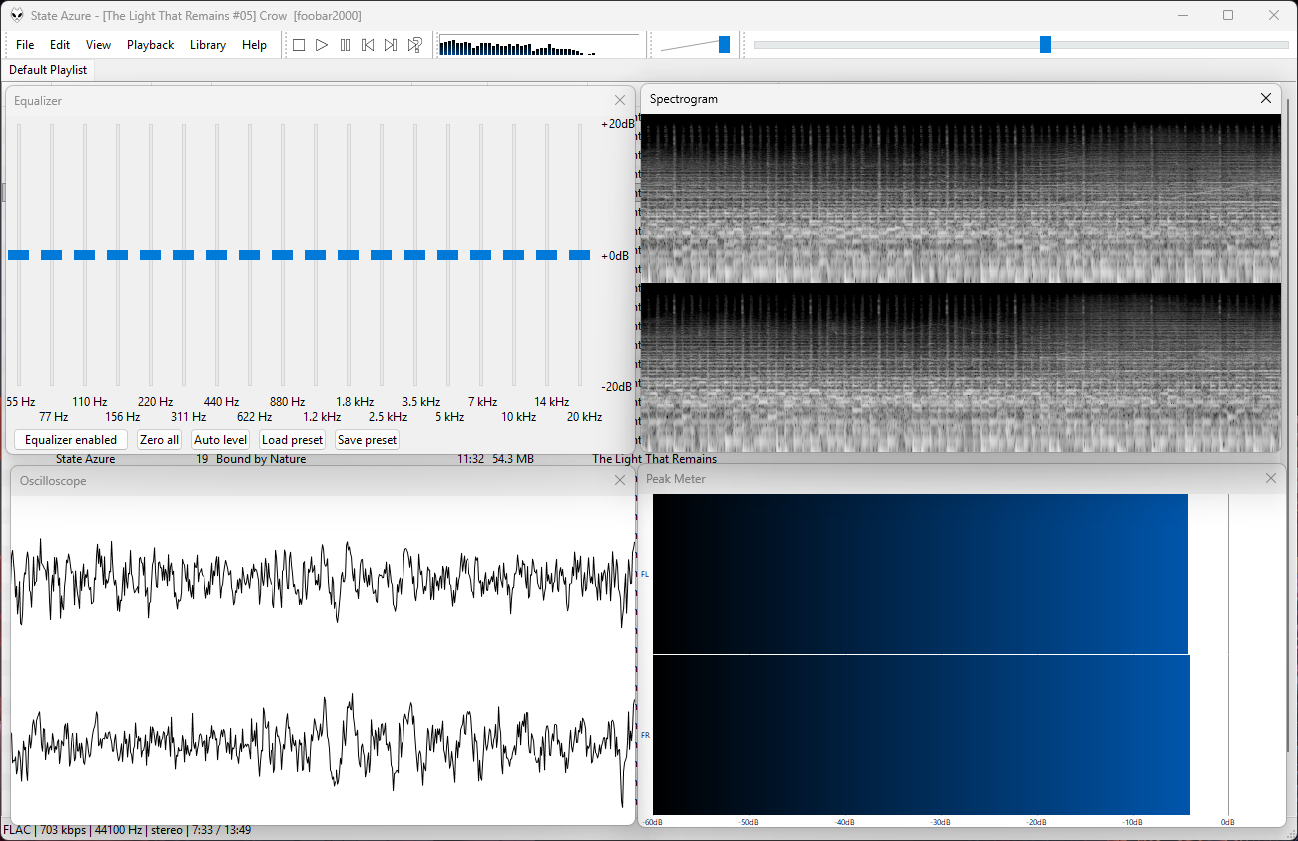The width and height of the screenshot is (1298, 841).
Task: Click the 55 Hz equalizer band slider
Action: point(19,255)
